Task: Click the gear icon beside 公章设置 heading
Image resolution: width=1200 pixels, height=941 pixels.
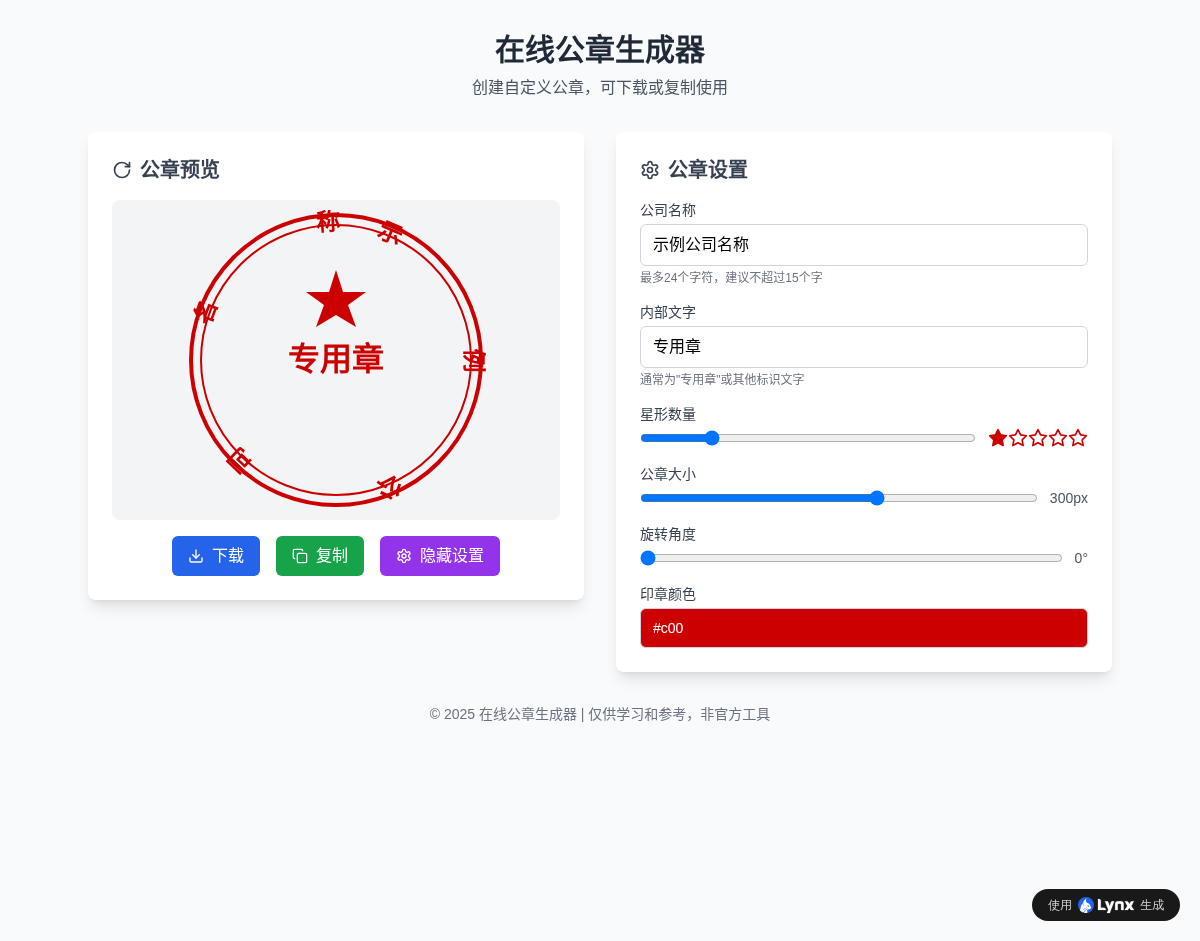Action: [650, 170]
